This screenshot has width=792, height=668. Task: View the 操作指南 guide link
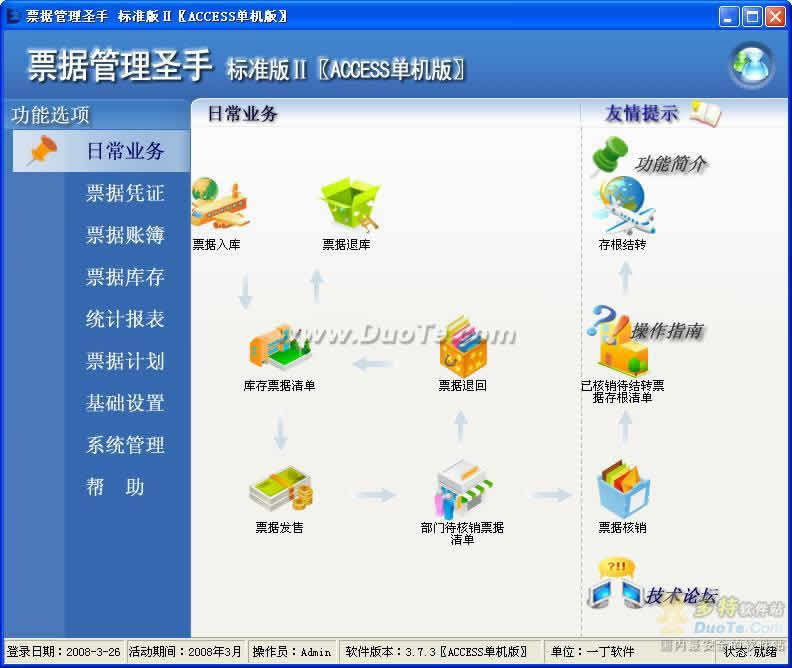click(x=666, y=331)
